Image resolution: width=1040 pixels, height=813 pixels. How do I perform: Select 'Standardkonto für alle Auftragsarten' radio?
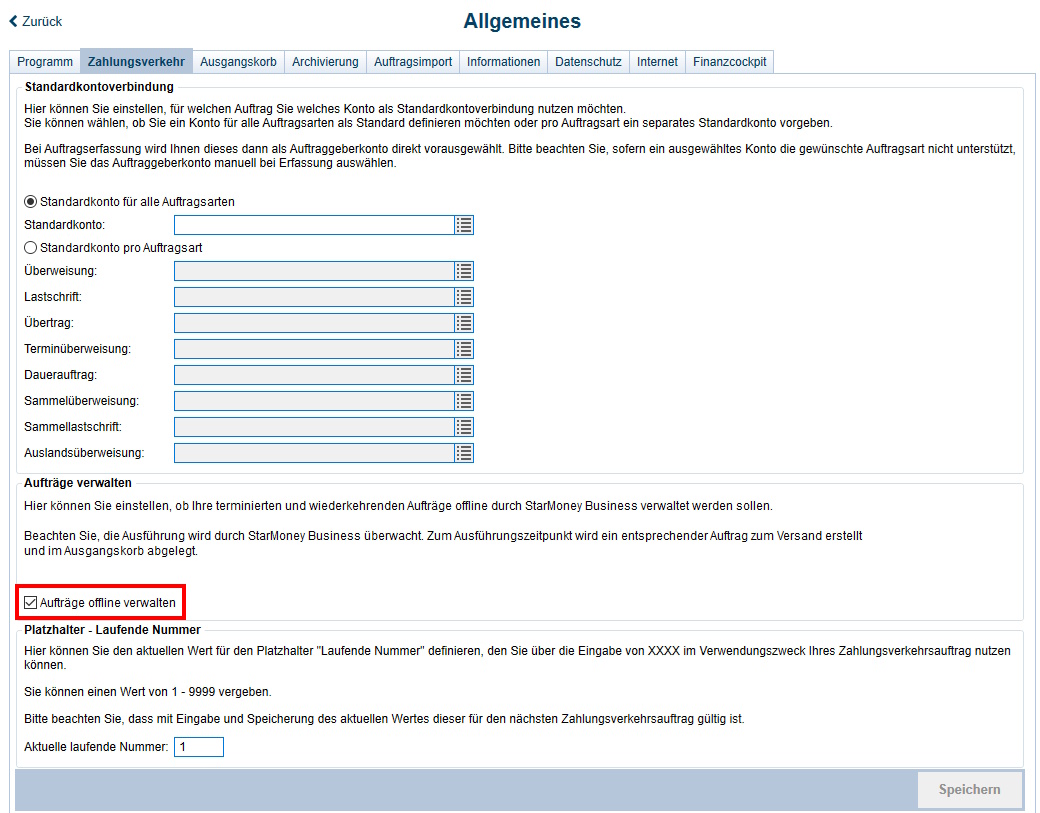click(x=31, y=201)
